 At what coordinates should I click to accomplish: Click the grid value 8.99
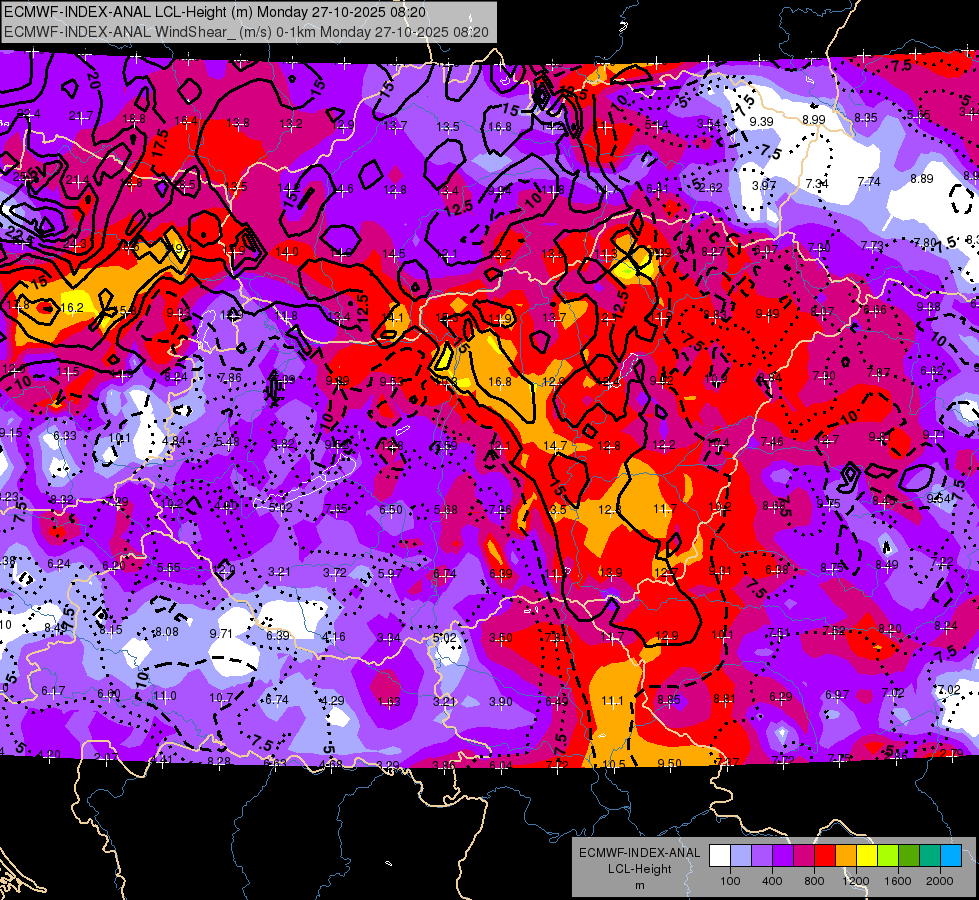[814, 120]
